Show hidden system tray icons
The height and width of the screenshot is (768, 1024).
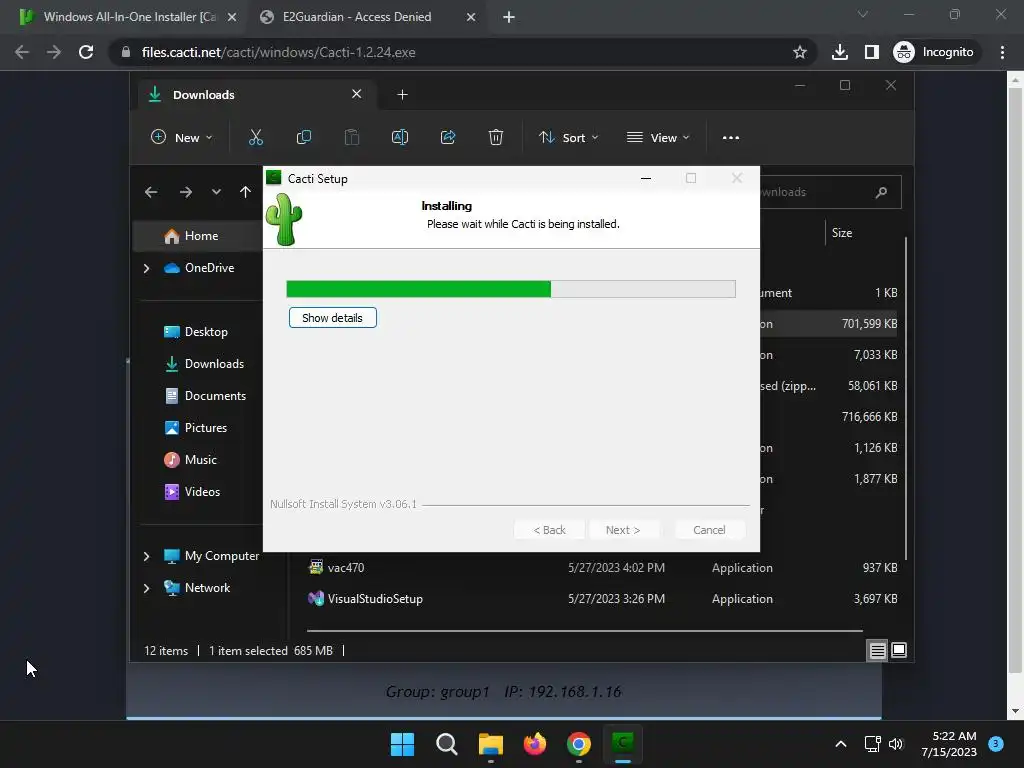[841, 744]
